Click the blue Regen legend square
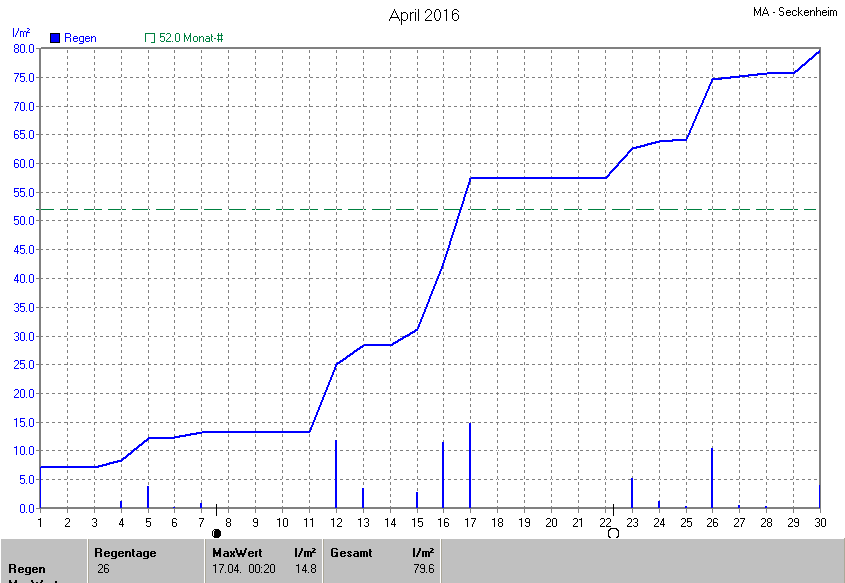Screen dimensions: 845x583 click(54, 38)
